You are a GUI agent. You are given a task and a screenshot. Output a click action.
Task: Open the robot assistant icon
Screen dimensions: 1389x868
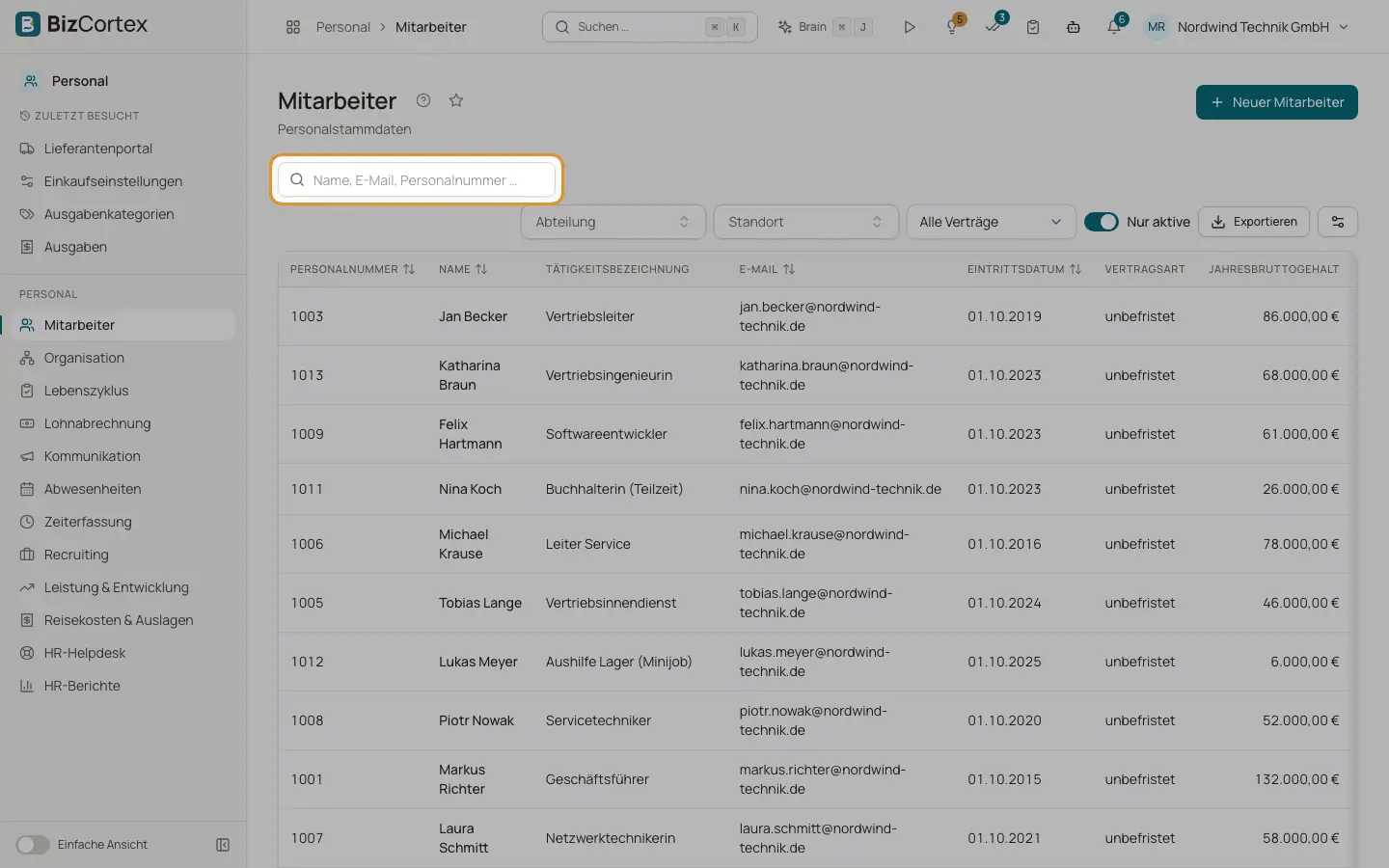[1074, 27]
